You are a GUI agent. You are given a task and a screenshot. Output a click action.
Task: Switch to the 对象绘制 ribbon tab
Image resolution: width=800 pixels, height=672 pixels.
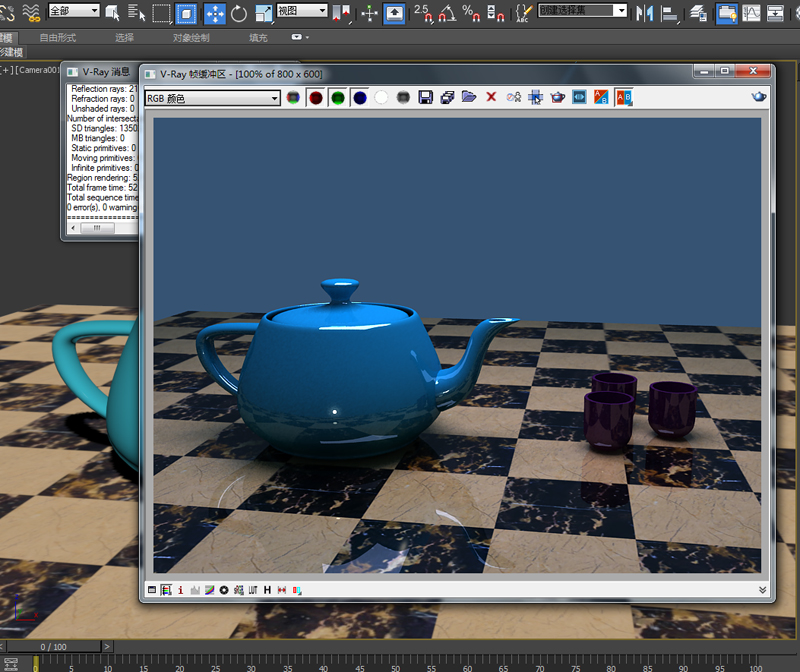coord(191,37)
